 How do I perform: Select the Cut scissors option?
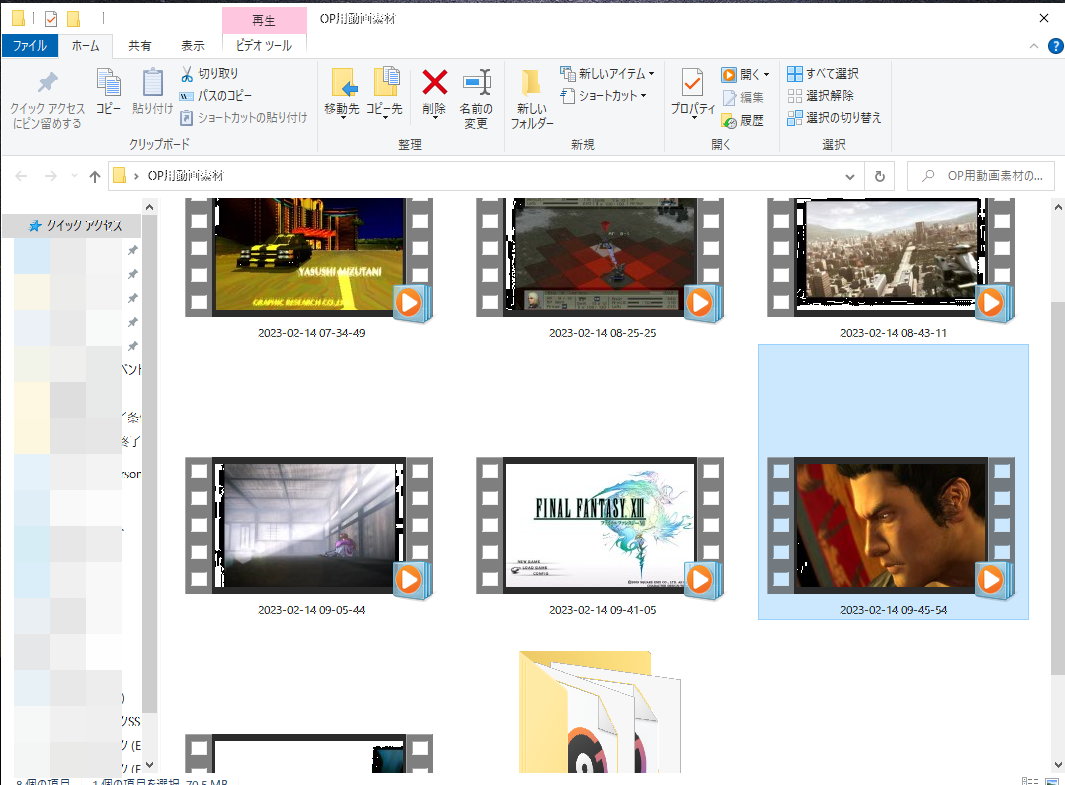coord(209,73)
